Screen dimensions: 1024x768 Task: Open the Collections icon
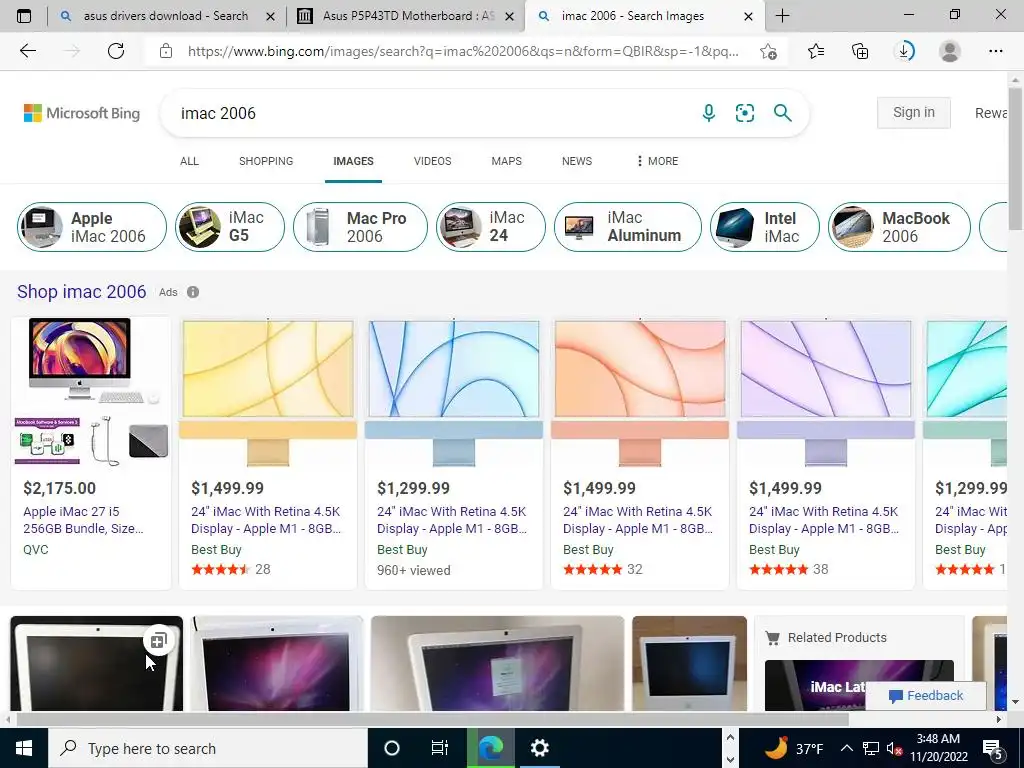click(860, 51)
